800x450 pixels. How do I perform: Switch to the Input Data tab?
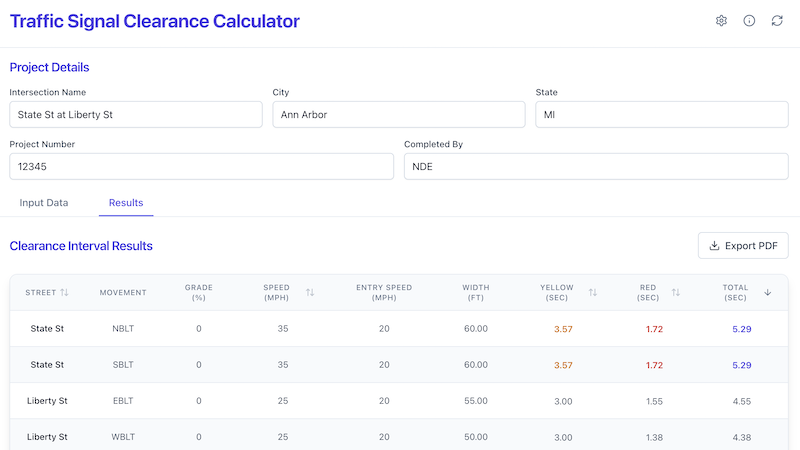pyautogui.click(x=44, y=203)
